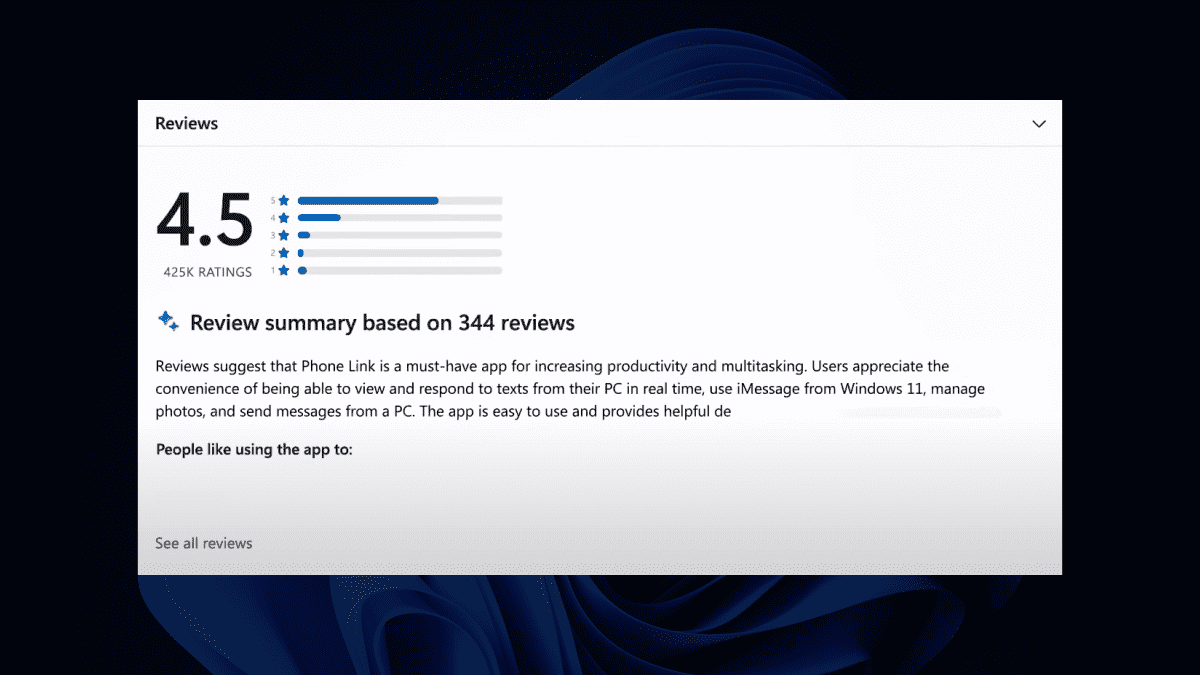Click the 3-star rating bar
The height and width of the screenshot is (675, 1200).
click(400, 235)
